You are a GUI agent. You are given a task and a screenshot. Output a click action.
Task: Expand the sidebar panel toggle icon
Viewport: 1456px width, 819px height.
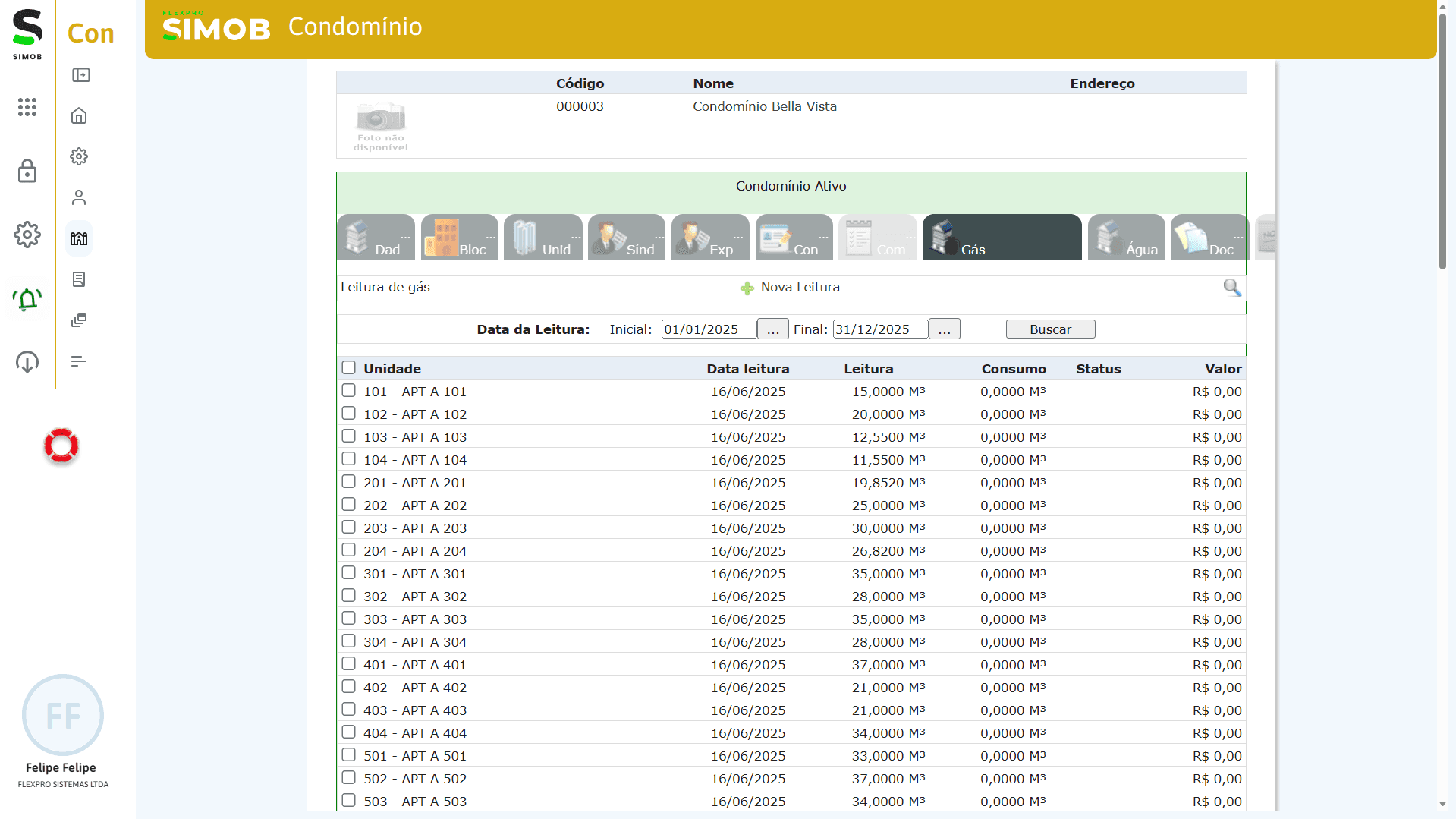[x=80, y=75]
